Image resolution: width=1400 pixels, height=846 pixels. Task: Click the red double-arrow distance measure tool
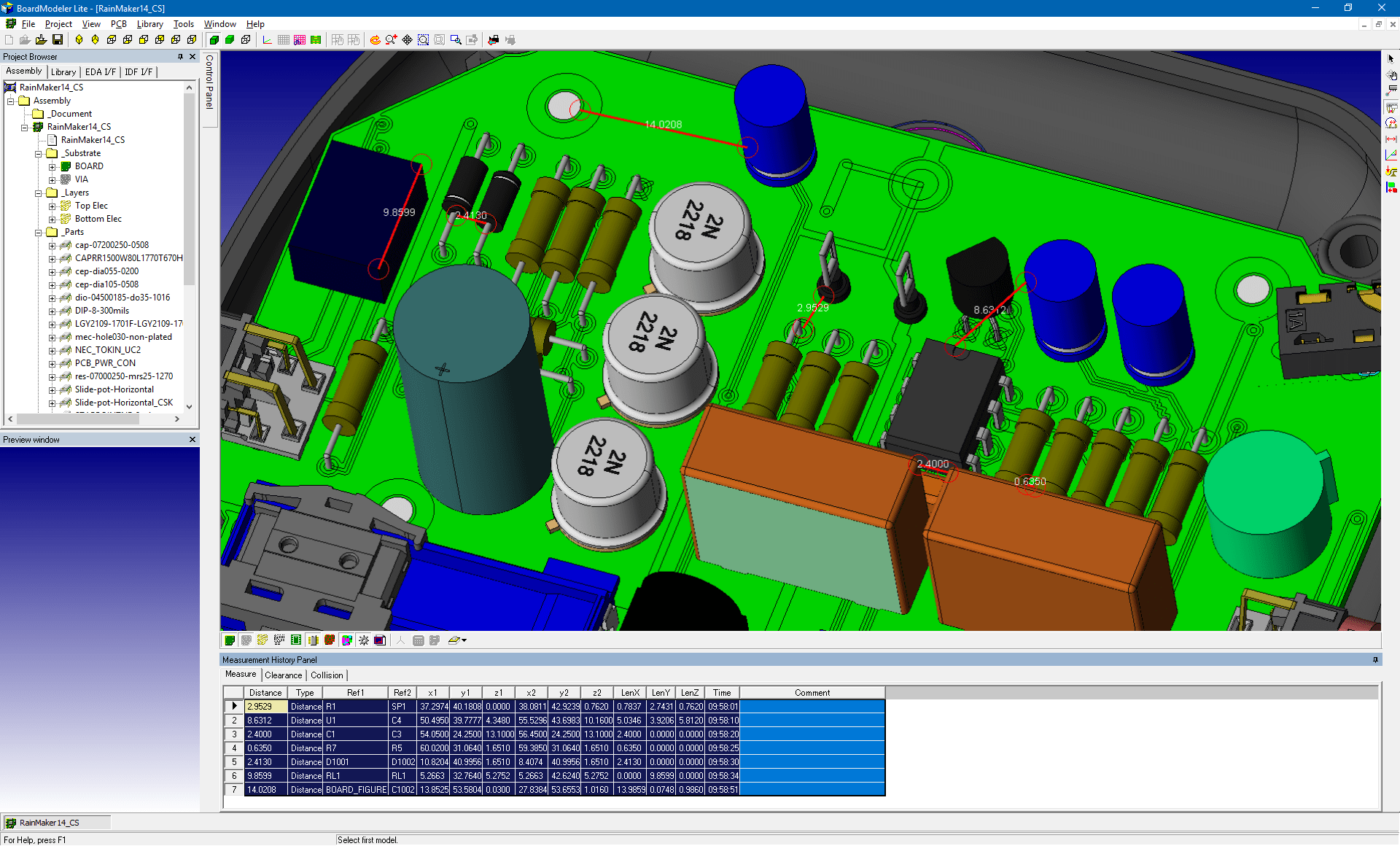point(1391,139)
